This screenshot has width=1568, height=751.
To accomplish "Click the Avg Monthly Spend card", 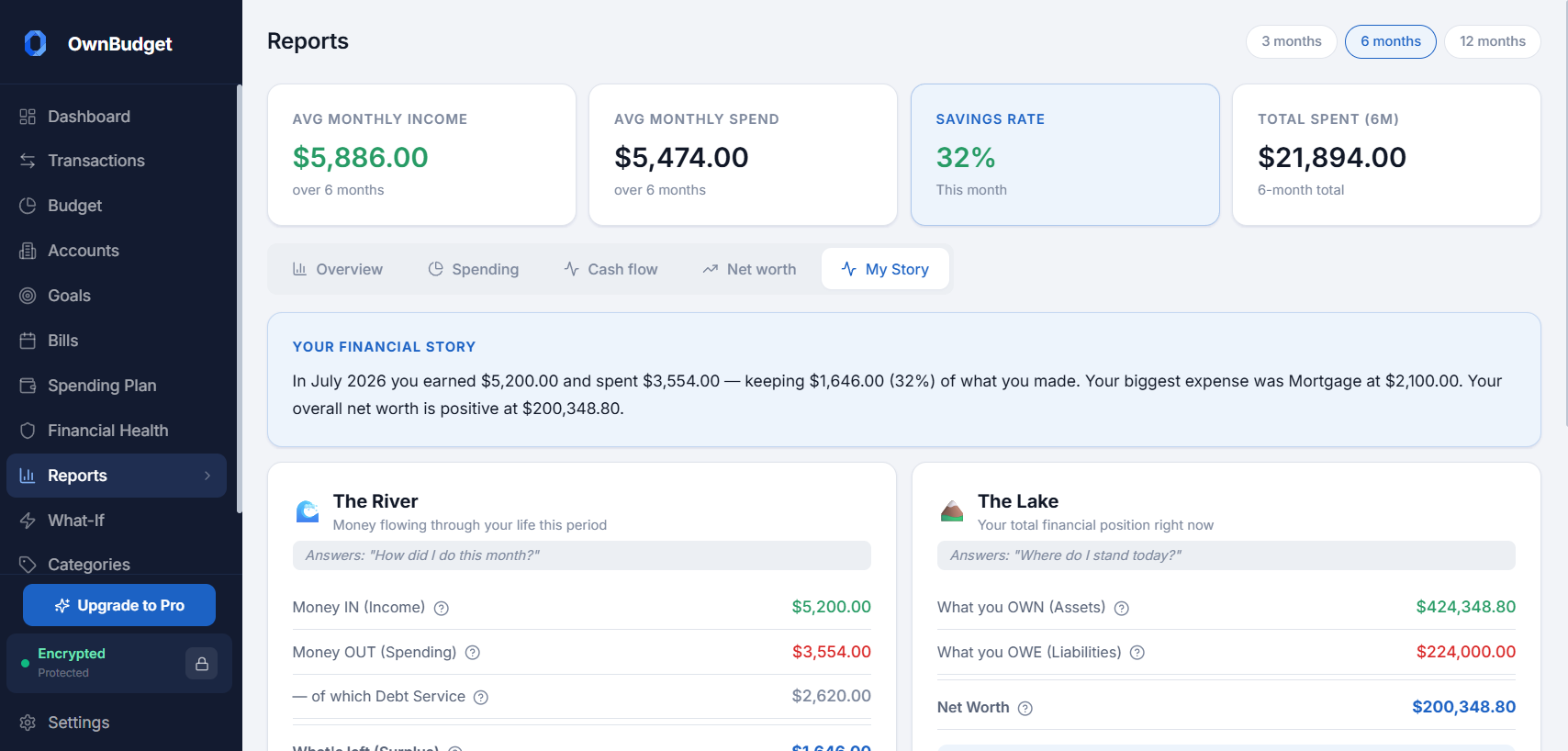I will pyautogui.click(x=743, y=154).
